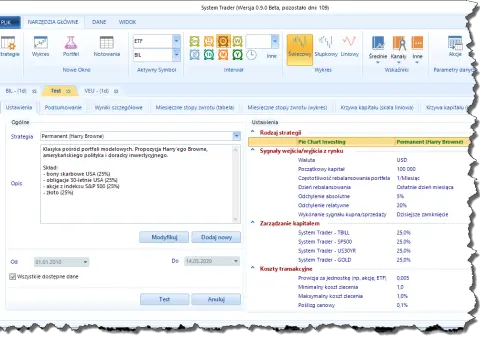Select the yearly Y interval icon
This screenshot has height=360, width=480.
pyautogui.click(x=237, y=54)
